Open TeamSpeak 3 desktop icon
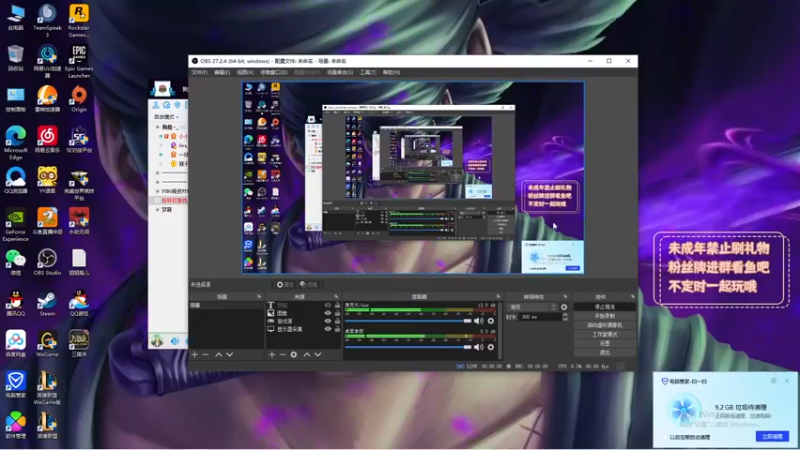Image resolution: width=800 pixels, height=450 pixels. tap(47, 20)
